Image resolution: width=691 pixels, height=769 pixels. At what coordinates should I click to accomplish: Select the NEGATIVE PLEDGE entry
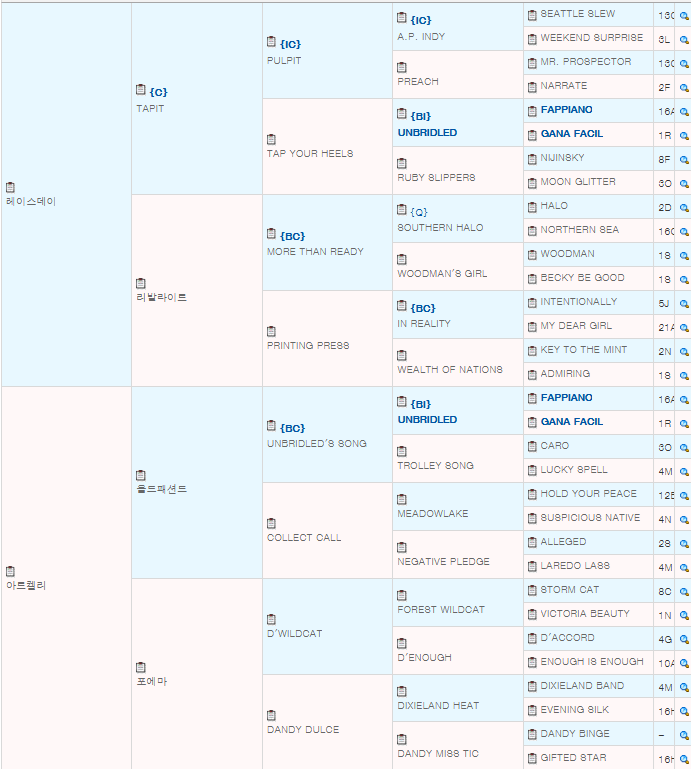(443, 562)
